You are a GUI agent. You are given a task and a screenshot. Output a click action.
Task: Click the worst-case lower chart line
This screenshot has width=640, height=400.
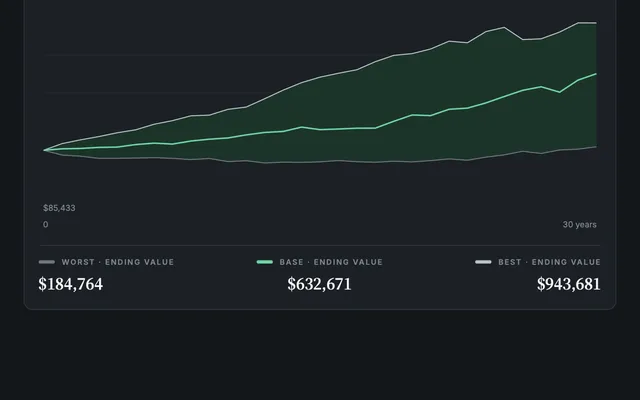[320, 162]
